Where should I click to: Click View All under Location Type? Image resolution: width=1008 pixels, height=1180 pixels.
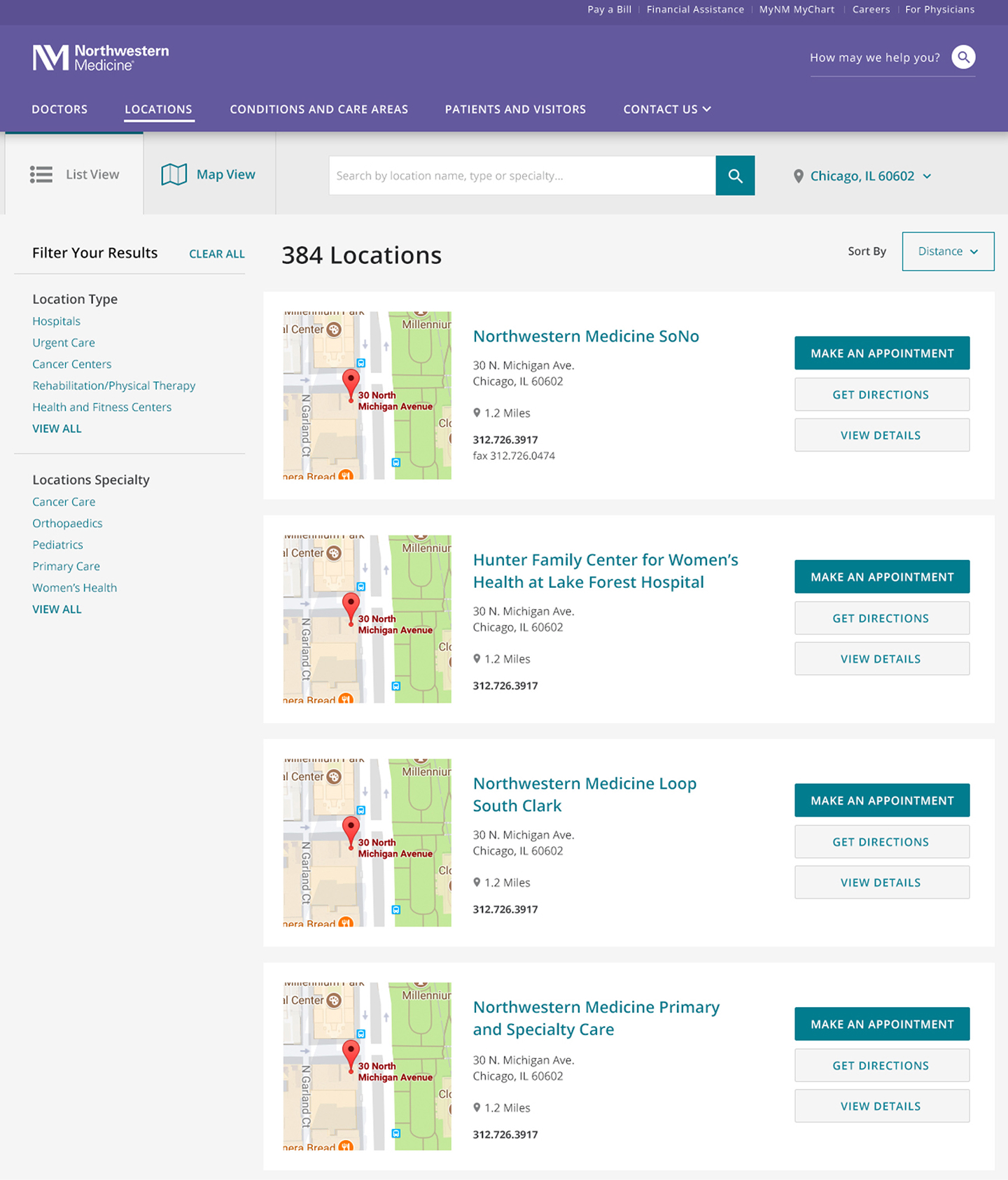click(57, 429)
